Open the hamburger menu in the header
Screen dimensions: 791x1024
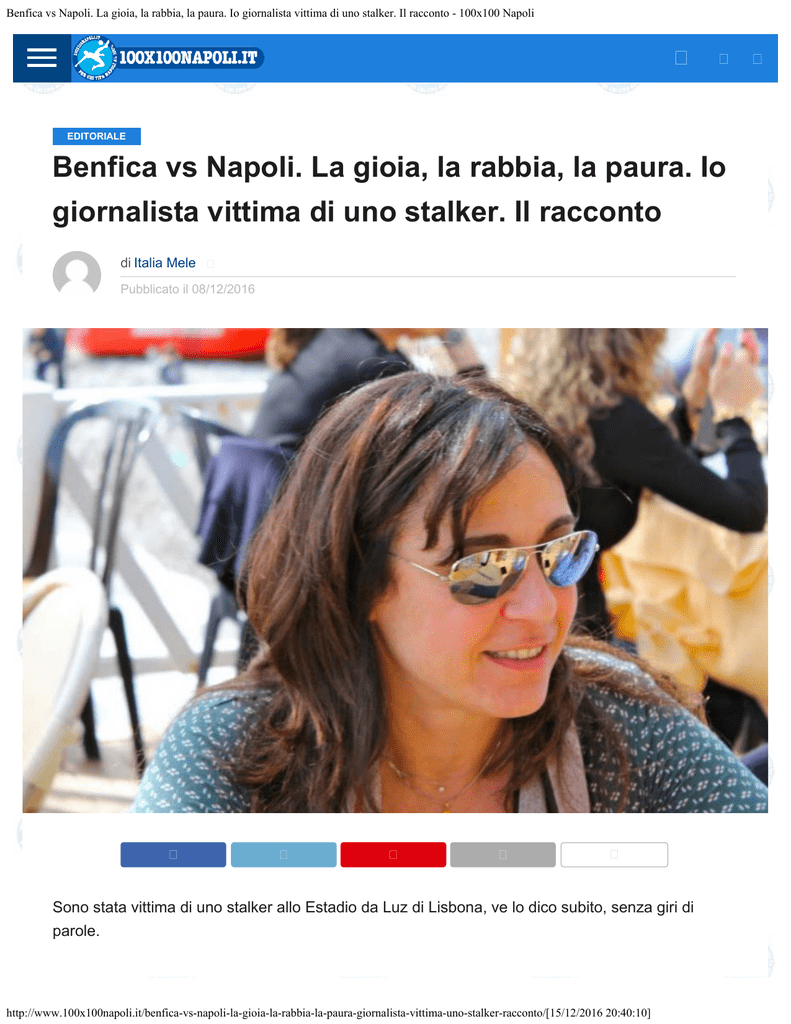pos(42,58)
